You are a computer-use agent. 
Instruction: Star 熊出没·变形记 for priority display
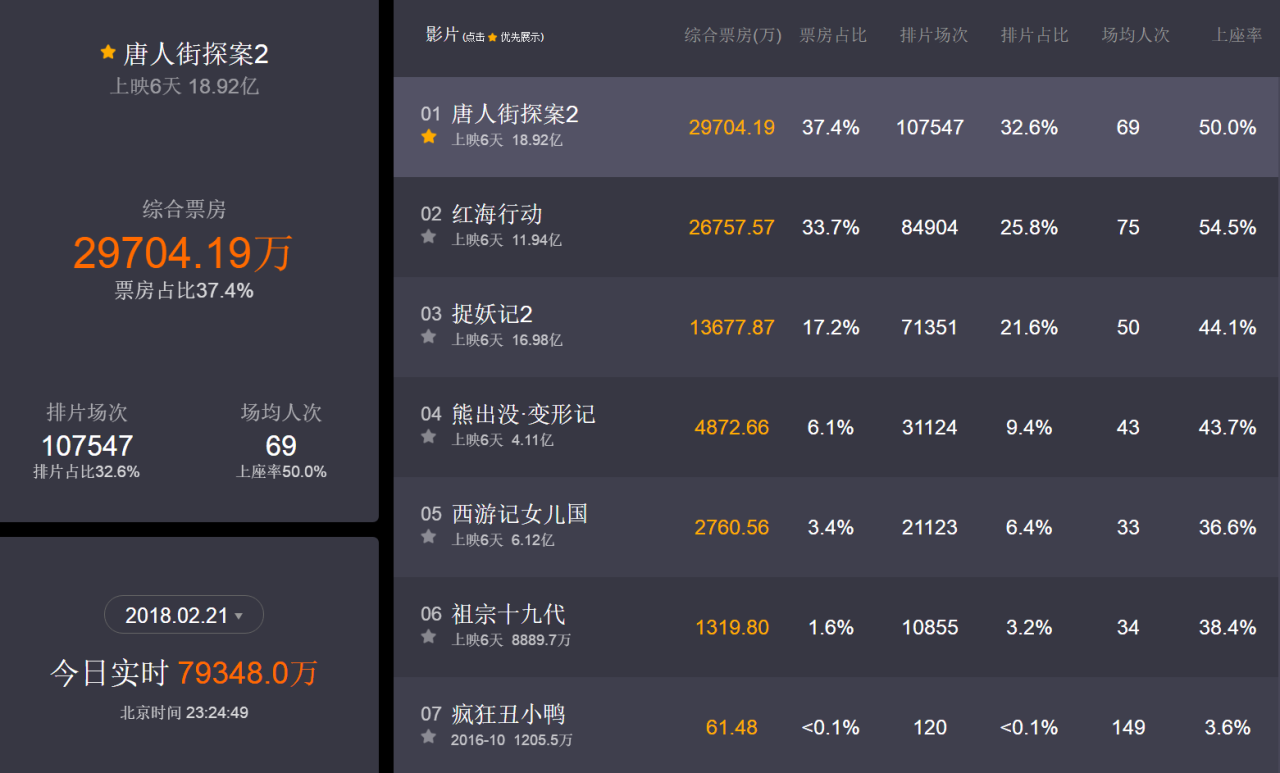(x=429, y=437)
